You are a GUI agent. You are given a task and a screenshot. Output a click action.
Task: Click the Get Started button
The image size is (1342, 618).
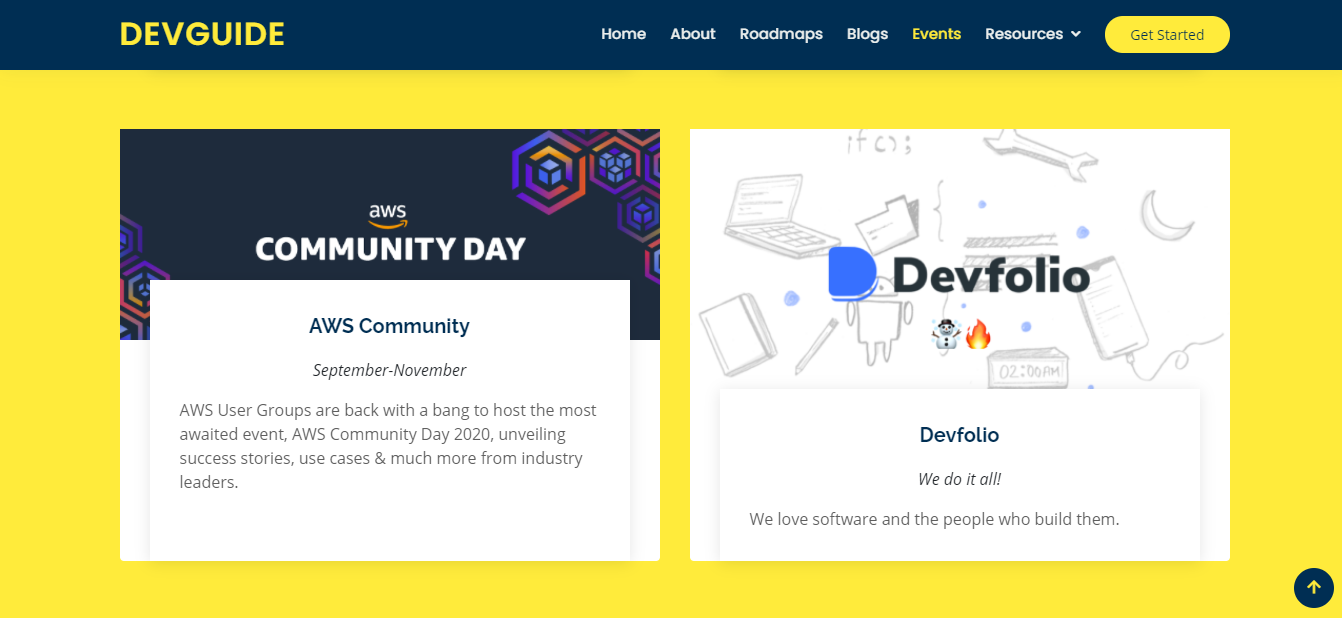coord(1167,34)
